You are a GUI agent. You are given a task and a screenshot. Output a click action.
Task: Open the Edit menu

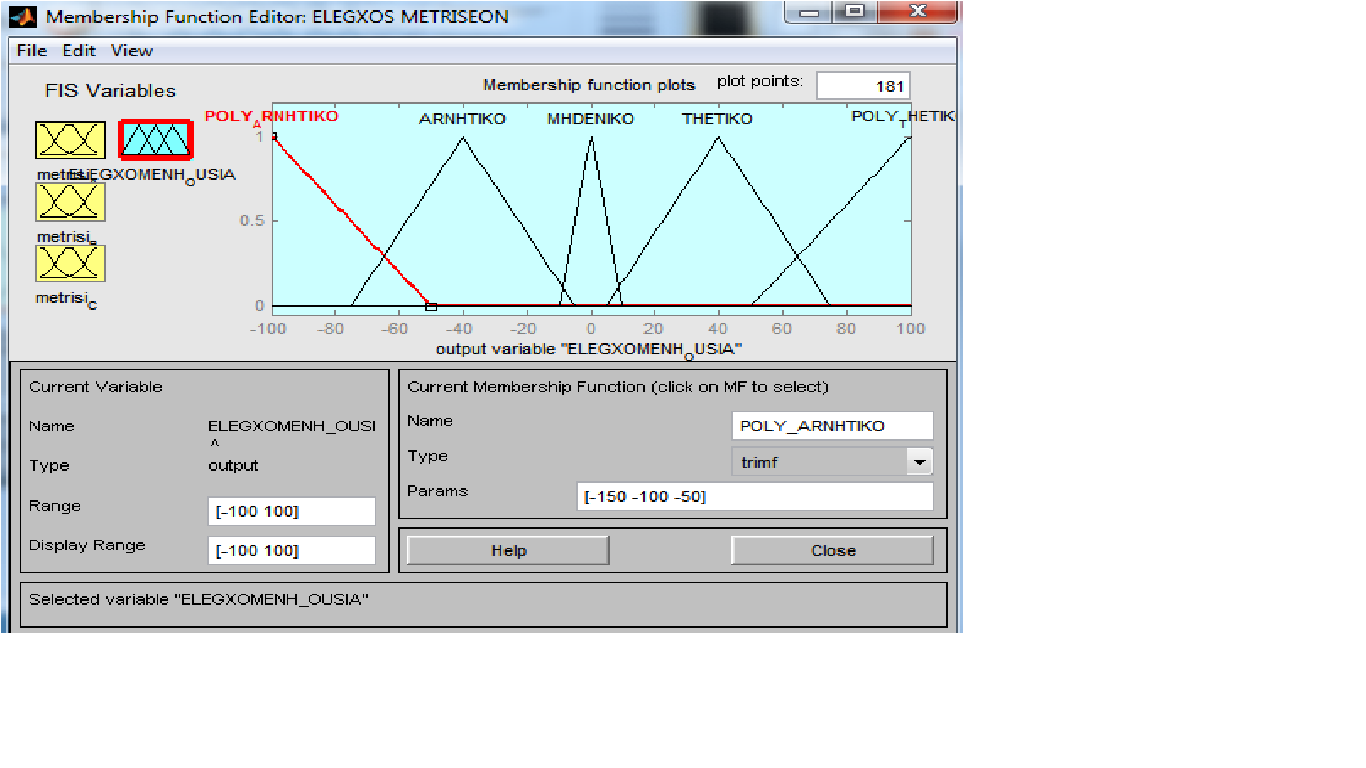click(x=79, y=50)
